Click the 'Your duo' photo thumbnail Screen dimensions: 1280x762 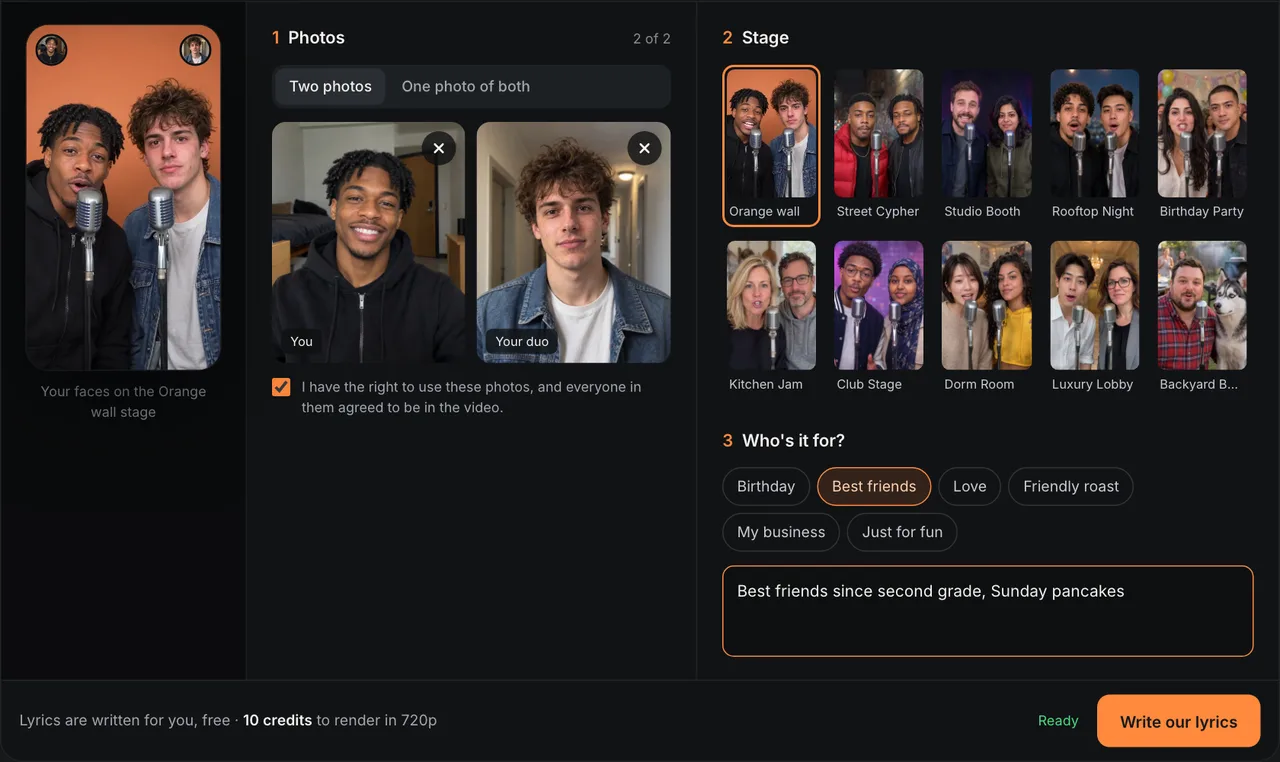click(573, 242)
